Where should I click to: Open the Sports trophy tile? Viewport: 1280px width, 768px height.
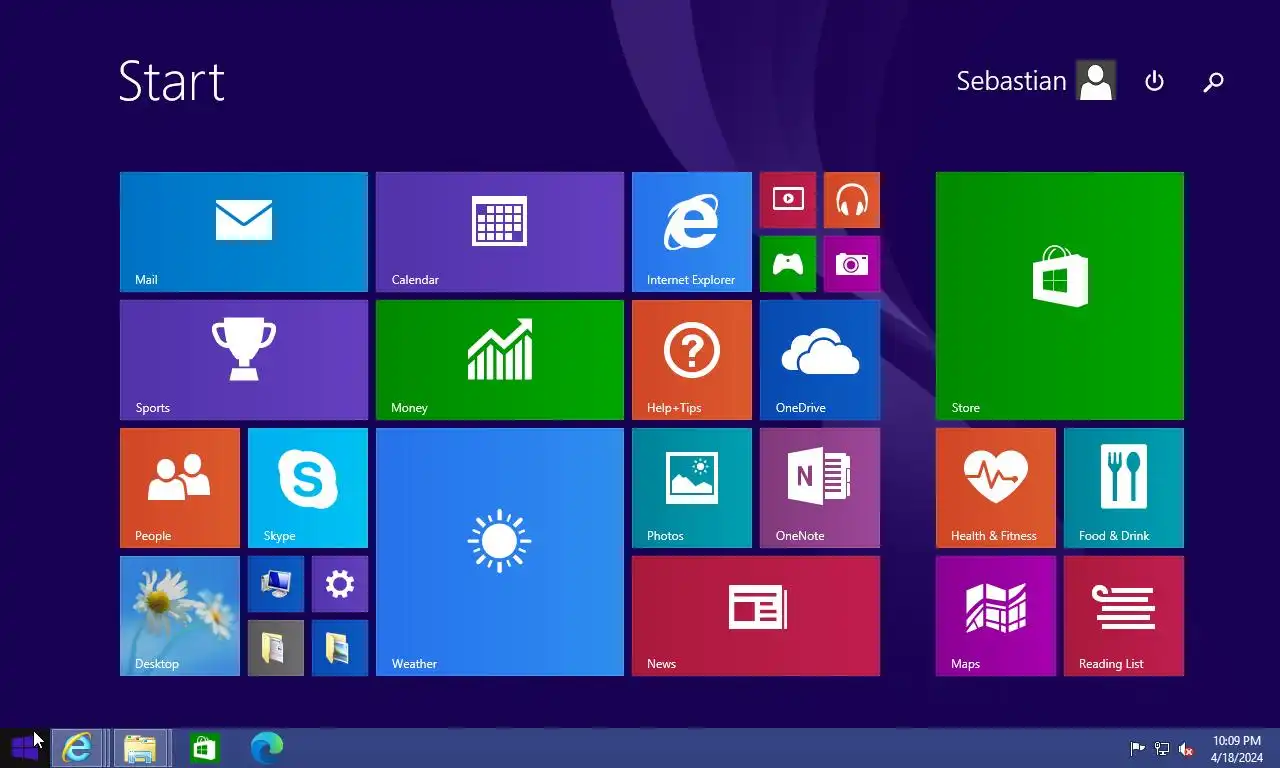244,360
